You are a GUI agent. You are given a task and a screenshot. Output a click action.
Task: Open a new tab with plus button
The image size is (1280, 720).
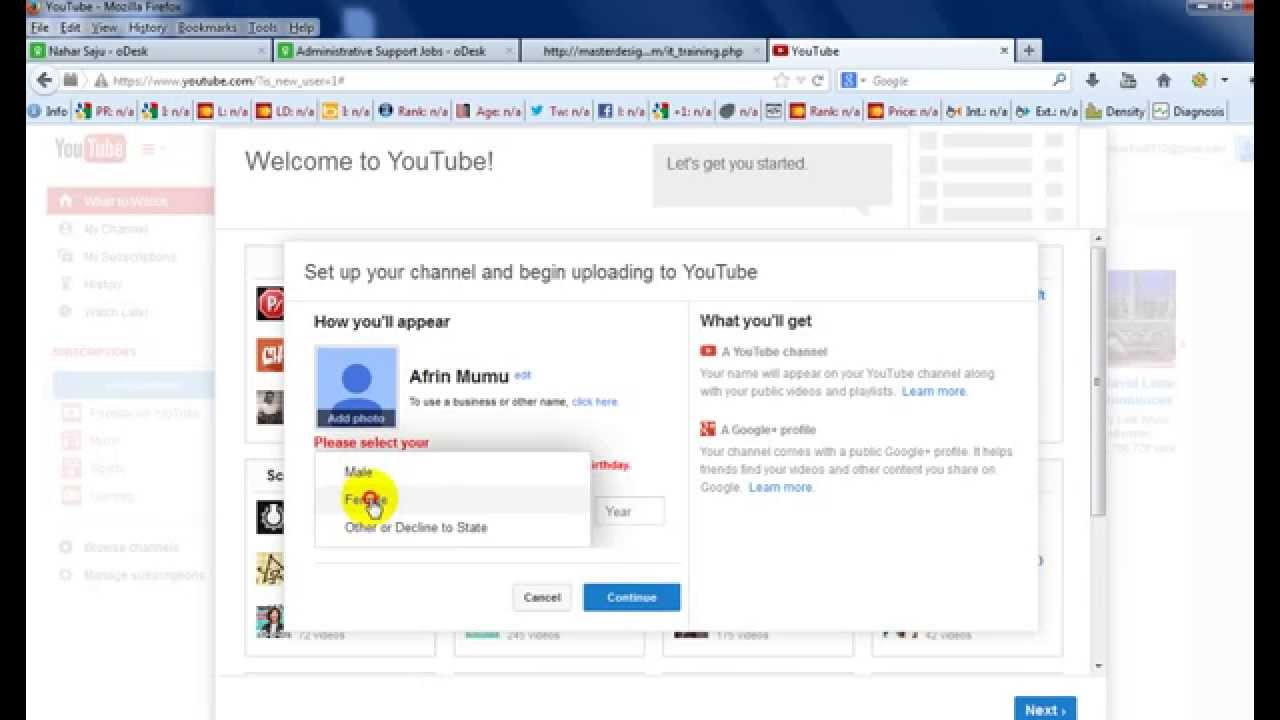[1028, 50]
